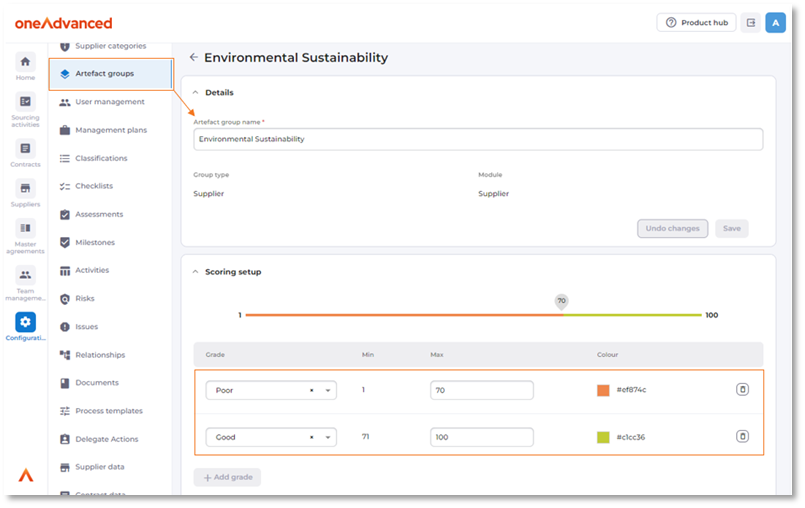Image resolution: width=805 pixels, height=508 pixels.
Task: Click the Home icon in left rail
Action: pos(25,62)
